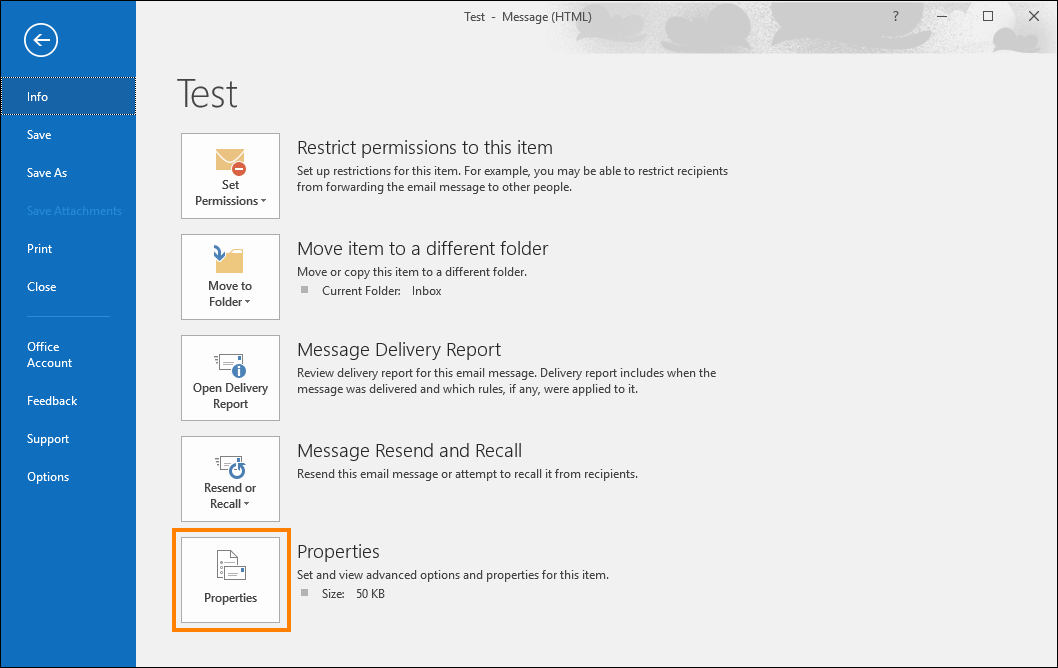Go to Office Account settings
Viewport: 1058px width, 668px height.
click(x=49, y=355)
